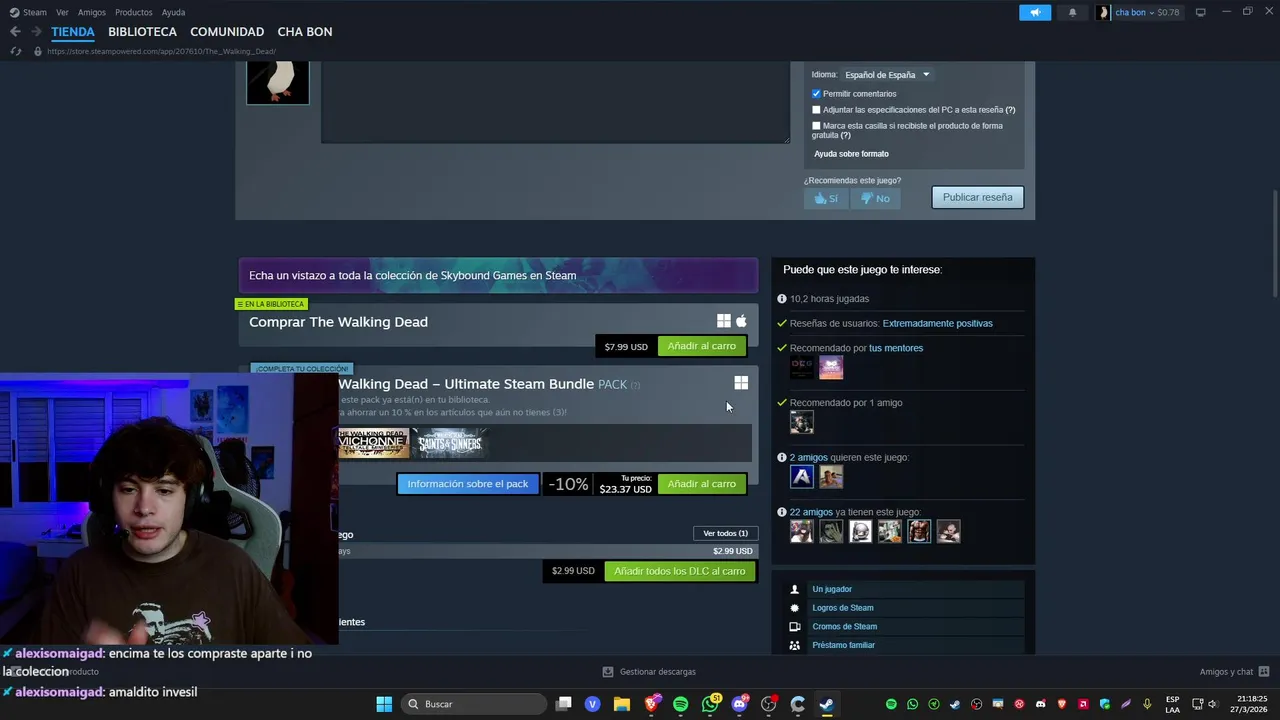Open File Explorer from the taskbar

point(622,704)
